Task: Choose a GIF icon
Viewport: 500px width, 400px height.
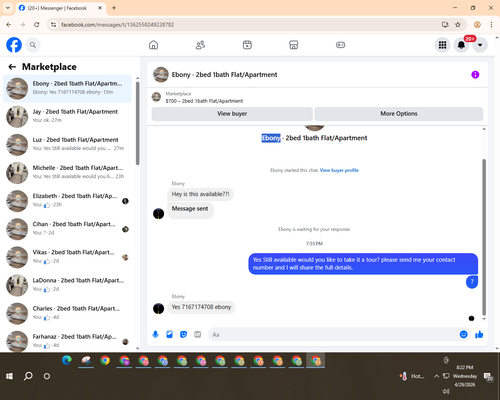Action: click(x=198, y=334)
